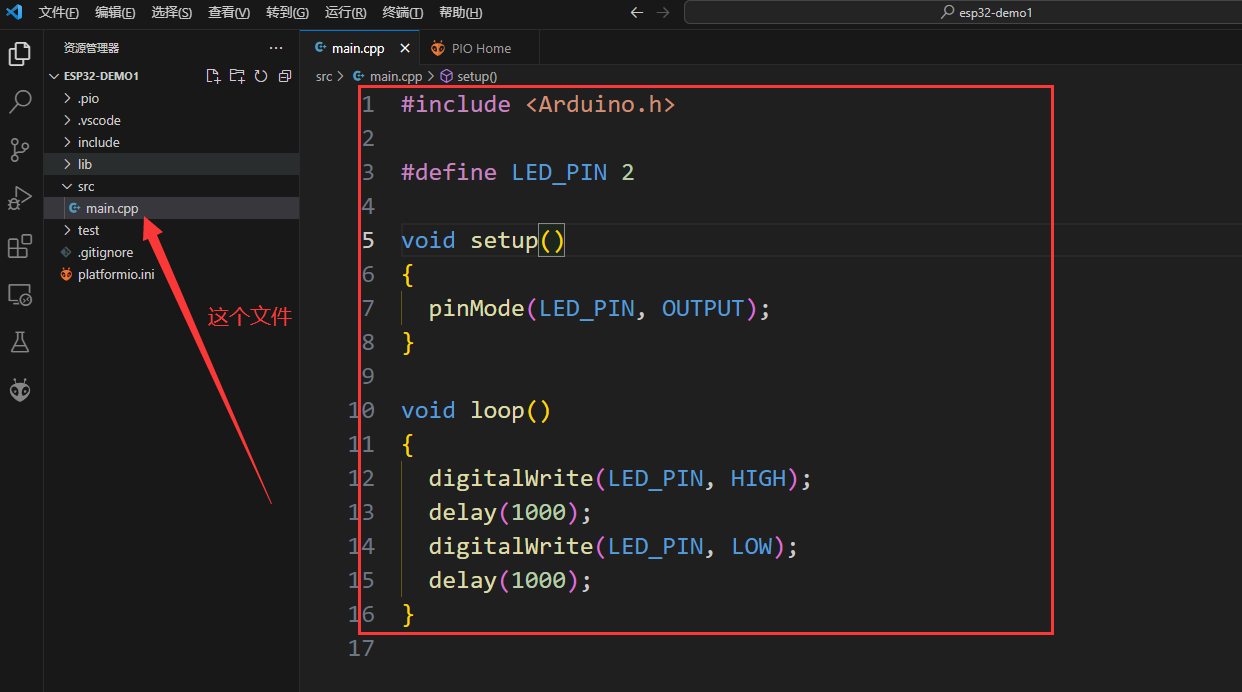Click the New Folder icon in explorer

pyautogui.click(x=236, y=76)
